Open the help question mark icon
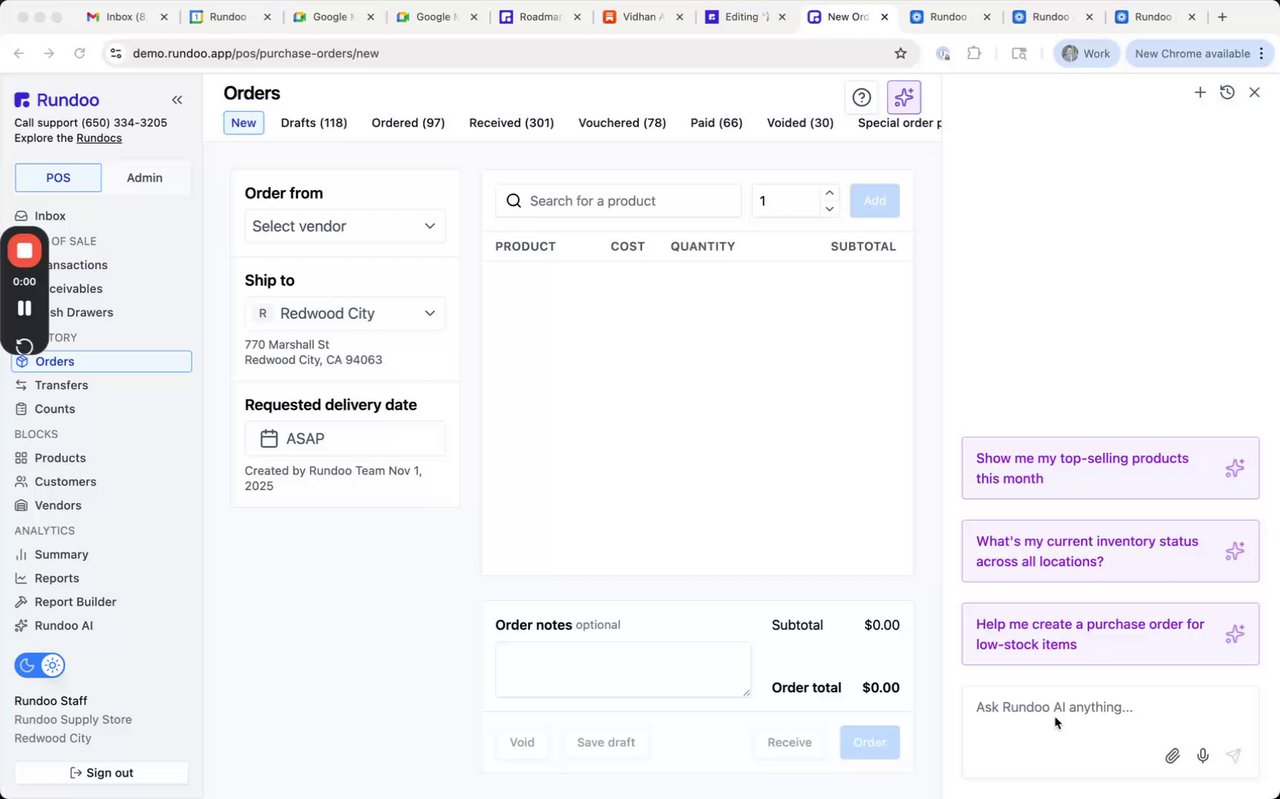Viewport: 1280px width, 799px height. (x=861, y=97)
